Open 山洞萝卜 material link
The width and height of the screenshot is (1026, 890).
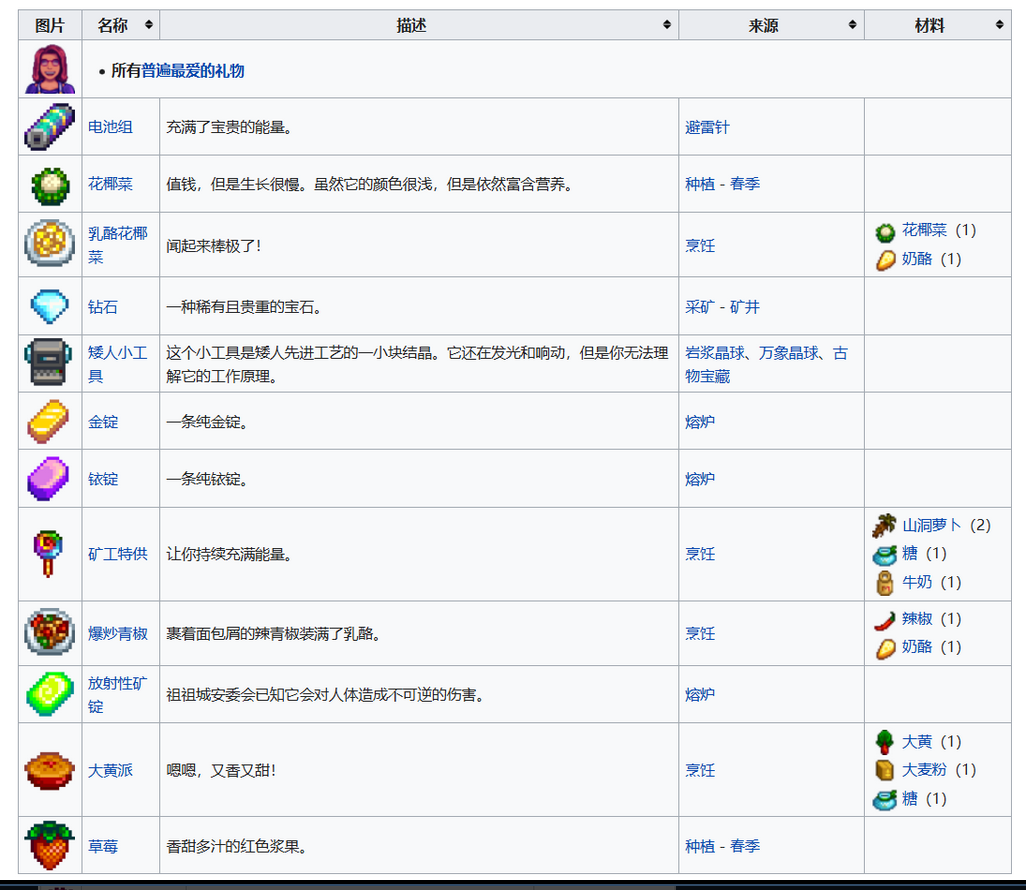pos(932,525)
